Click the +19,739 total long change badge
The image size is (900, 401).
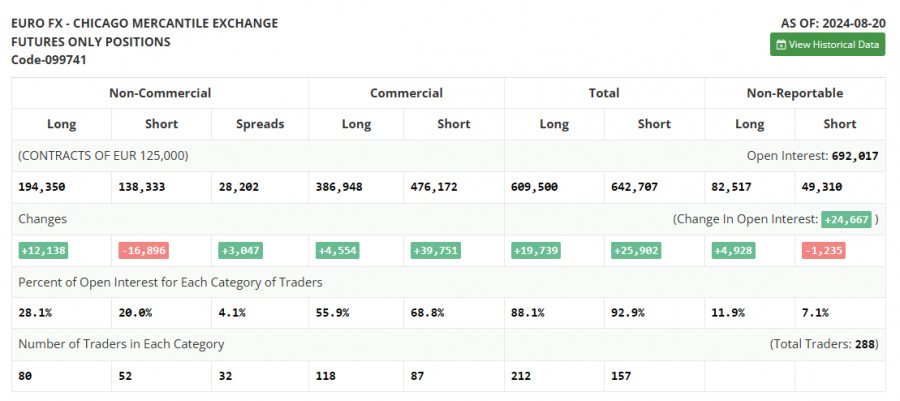(x=537, y=250)
